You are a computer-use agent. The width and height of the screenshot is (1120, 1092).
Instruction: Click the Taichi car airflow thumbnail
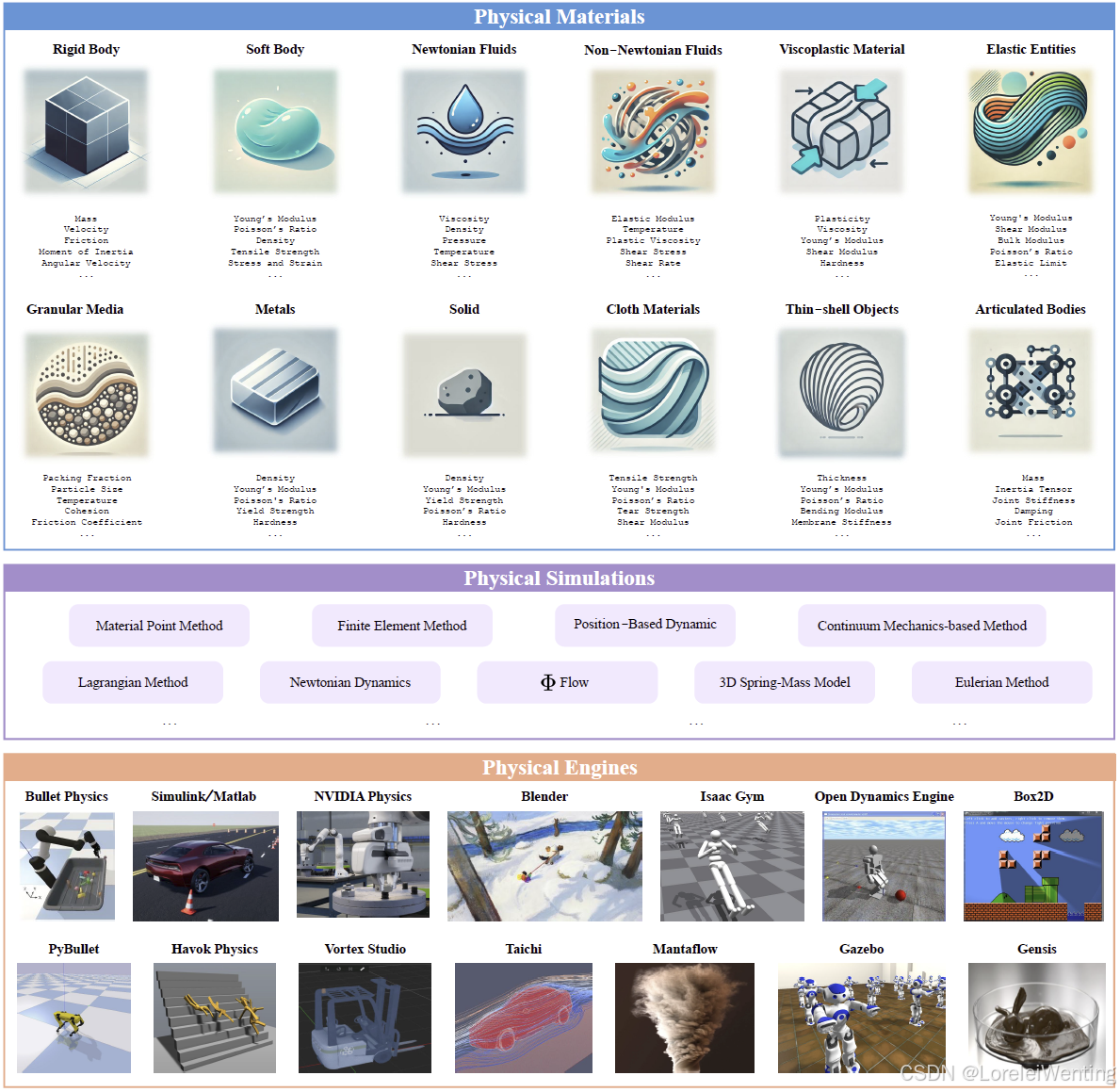tap(524, 1018)
